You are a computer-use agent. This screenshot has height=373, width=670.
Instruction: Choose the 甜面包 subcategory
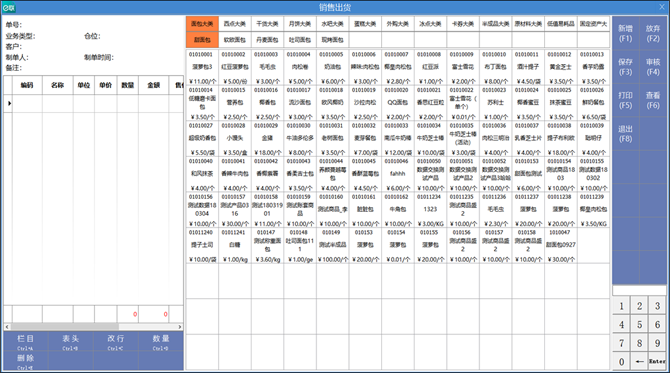pyautogui.click(x=202, y=40)
